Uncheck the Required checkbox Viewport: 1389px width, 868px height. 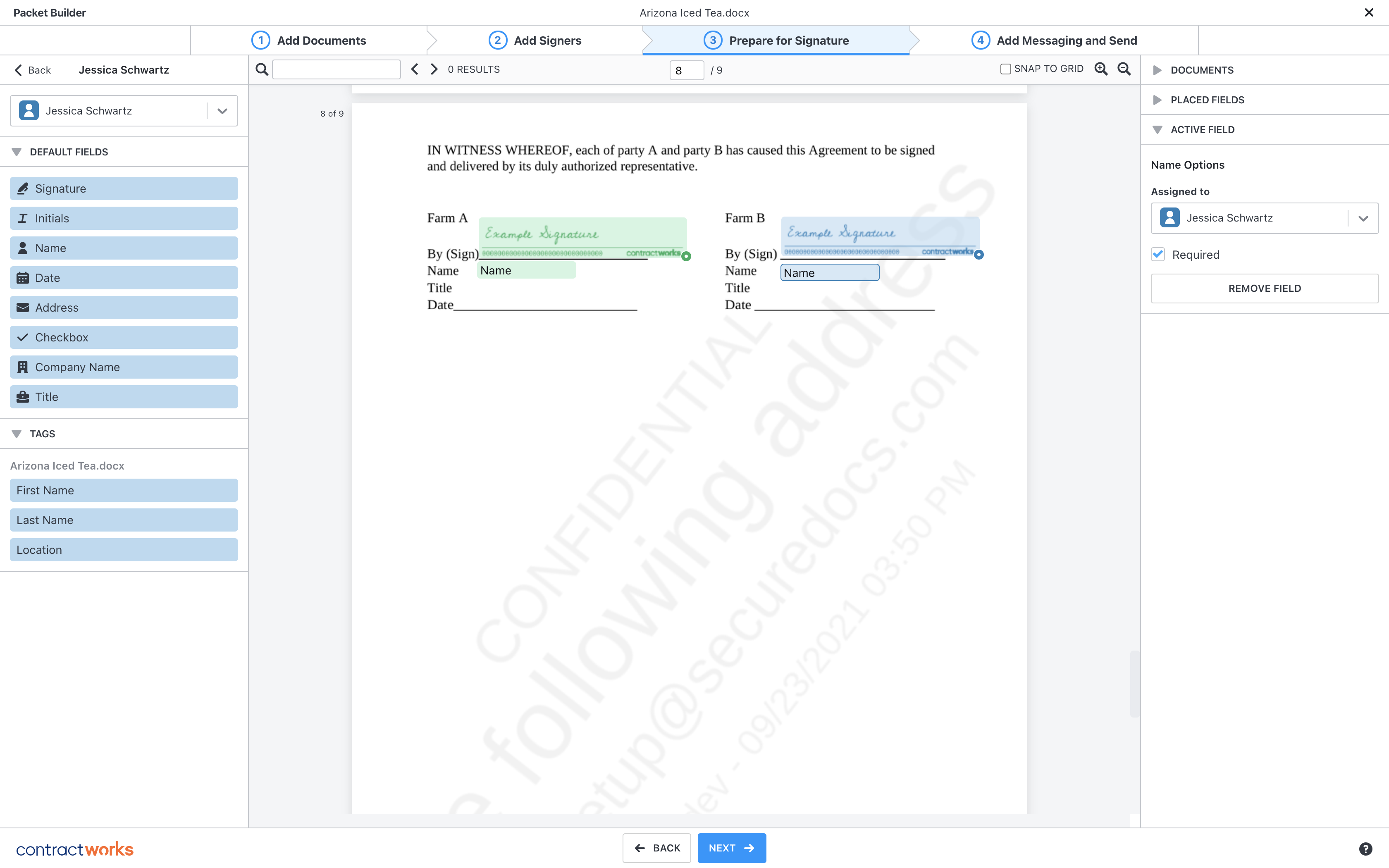click(1158, 254)
